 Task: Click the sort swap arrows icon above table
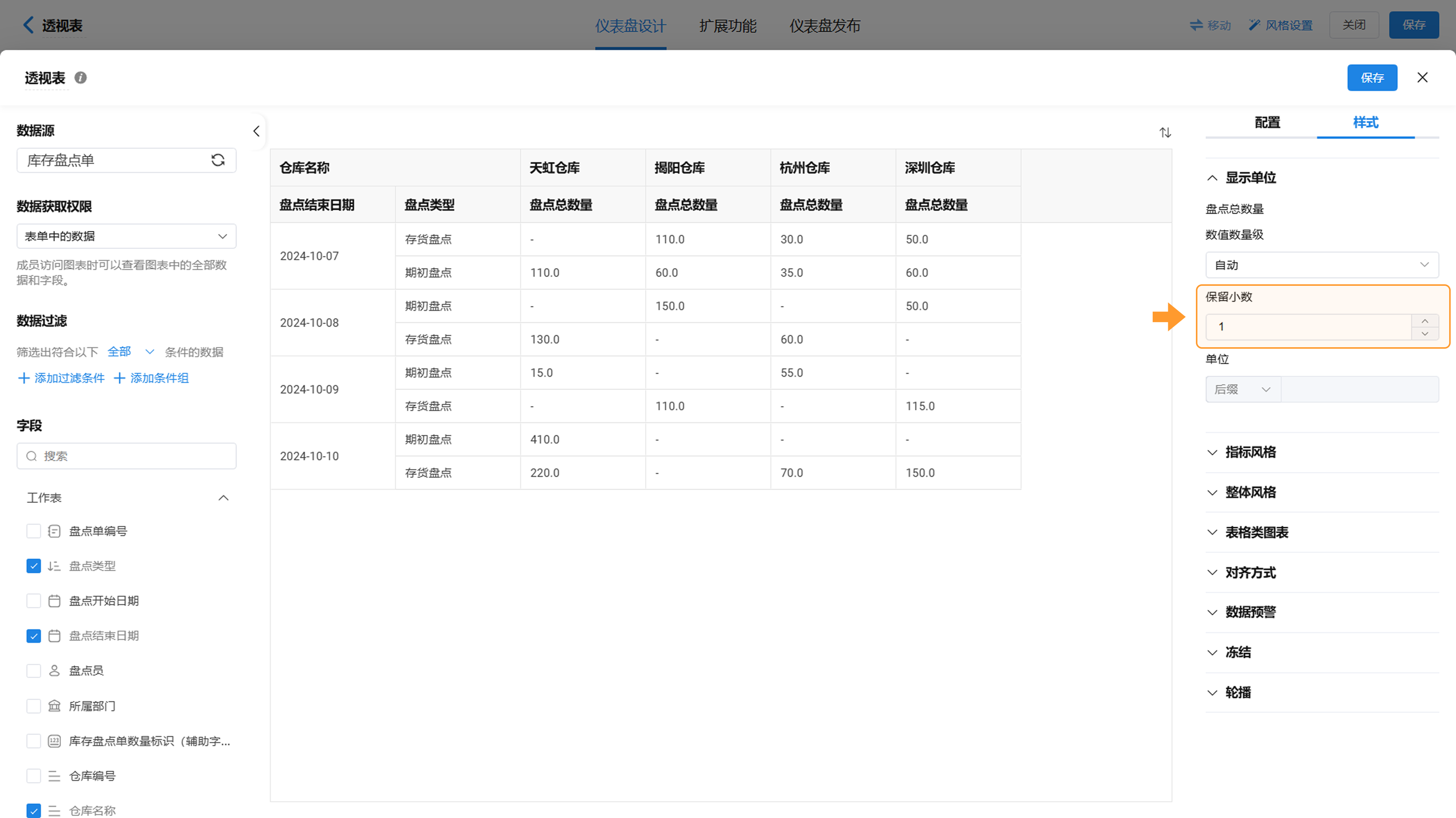click(x=1165, y=132)
